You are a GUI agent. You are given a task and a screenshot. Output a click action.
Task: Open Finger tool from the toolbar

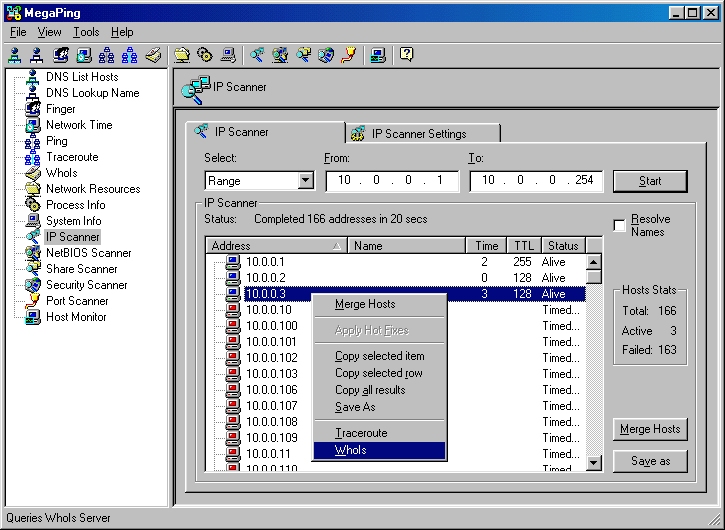[x=61, y=55]
